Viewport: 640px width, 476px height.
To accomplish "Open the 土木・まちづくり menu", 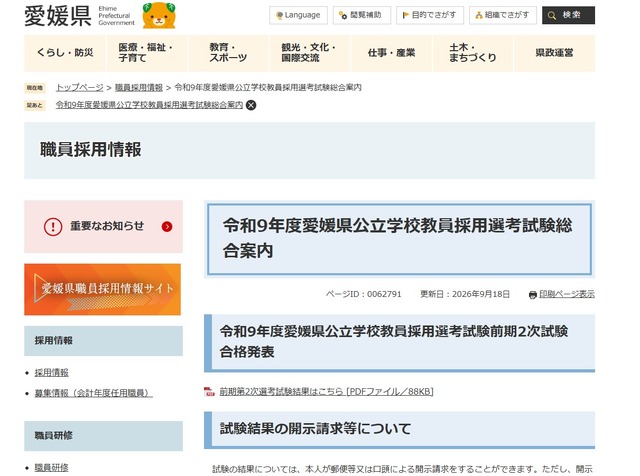I will [473, 53].
